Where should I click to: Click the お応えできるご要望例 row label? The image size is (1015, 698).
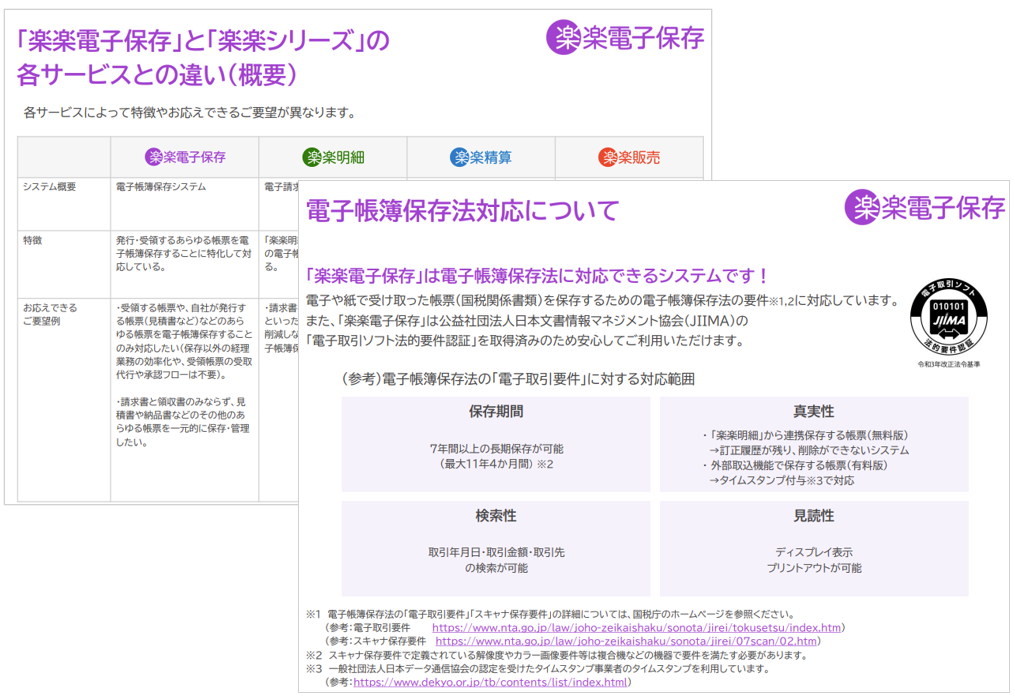[x=50, y=314]
